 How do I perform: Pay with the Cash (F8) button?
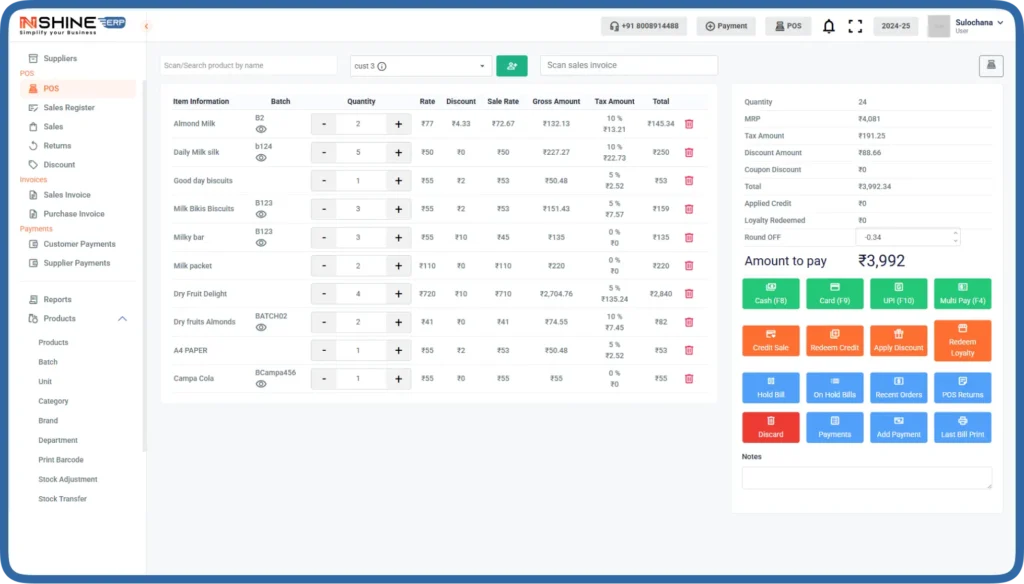770,294
